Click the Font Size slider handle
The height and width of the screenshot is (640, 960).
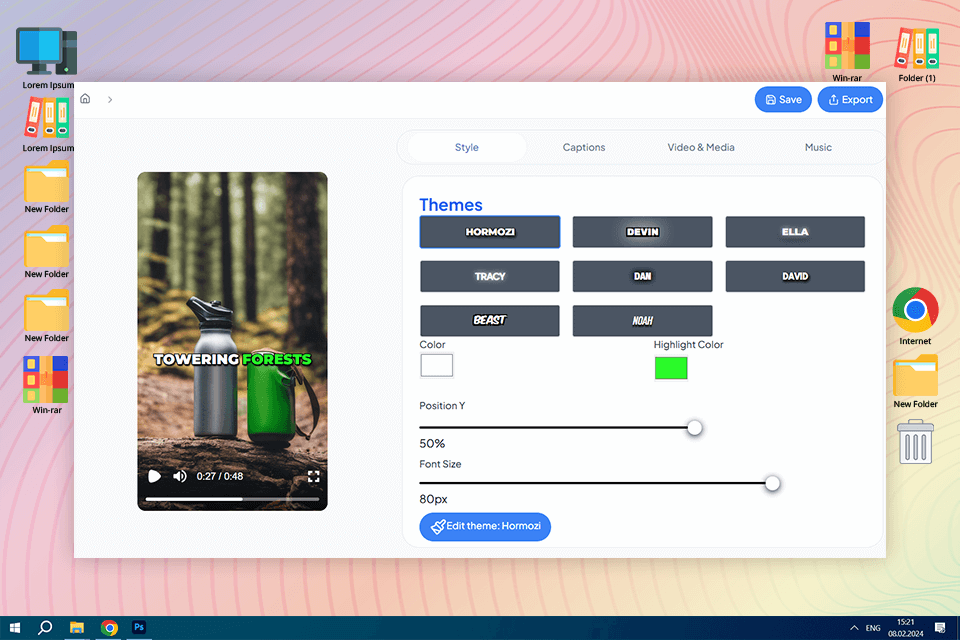[773, 483]
